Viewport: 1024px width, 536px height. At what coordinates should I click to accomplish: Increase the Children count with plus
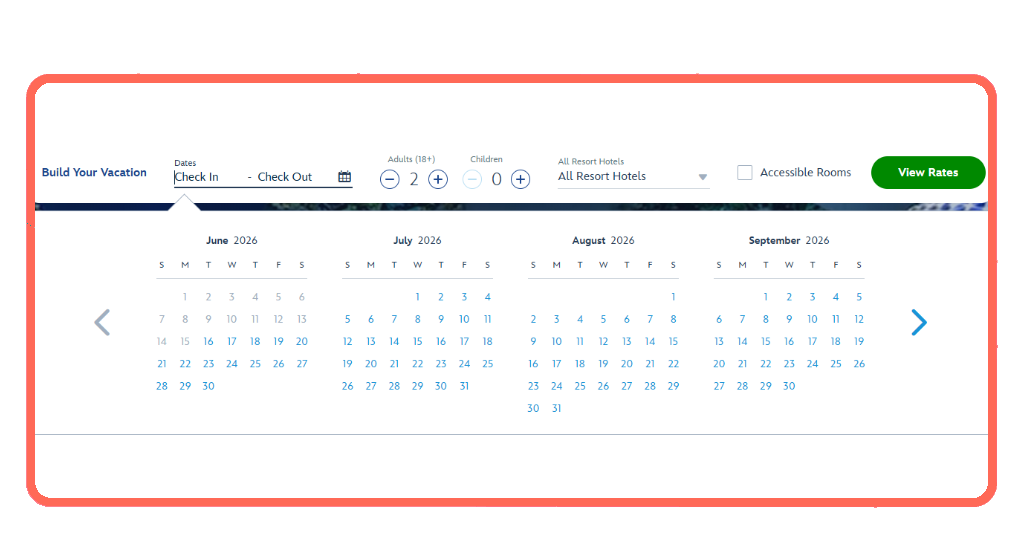point(520,179)
